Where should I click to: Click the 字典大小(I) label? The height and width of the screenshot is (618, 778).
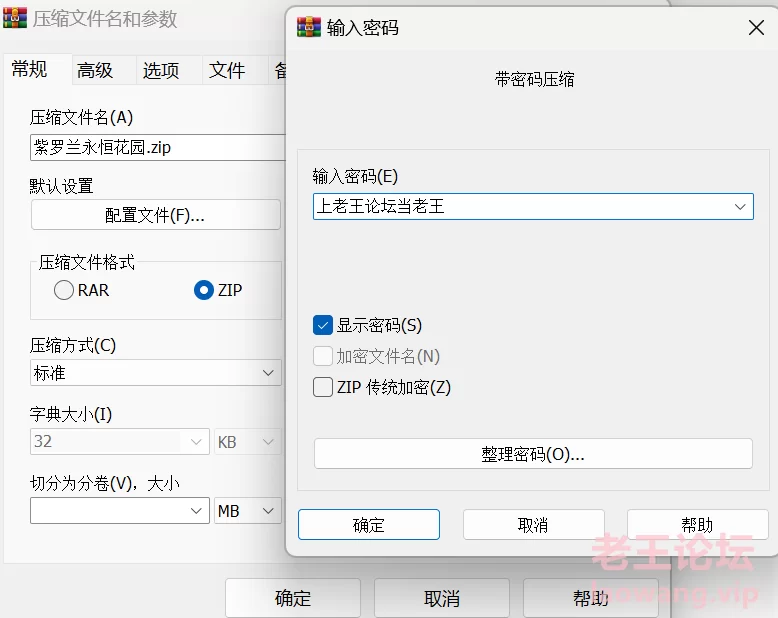pyautogui.click(x=71, y=414)
